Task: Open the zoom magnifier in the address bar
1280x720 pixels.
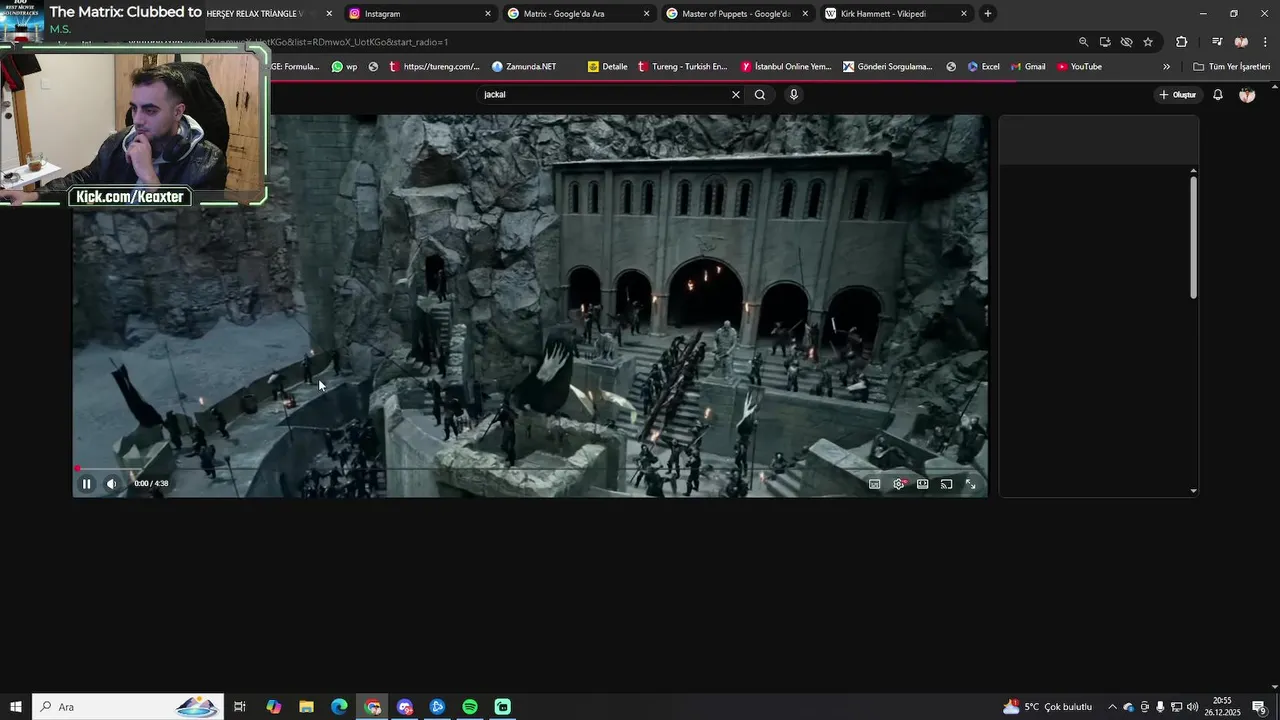Action: tap(1083, 42)
